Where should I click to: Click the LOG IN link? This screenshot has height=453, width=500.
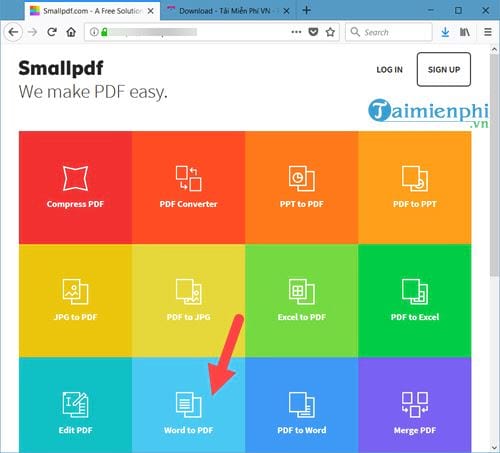point(389,70)
